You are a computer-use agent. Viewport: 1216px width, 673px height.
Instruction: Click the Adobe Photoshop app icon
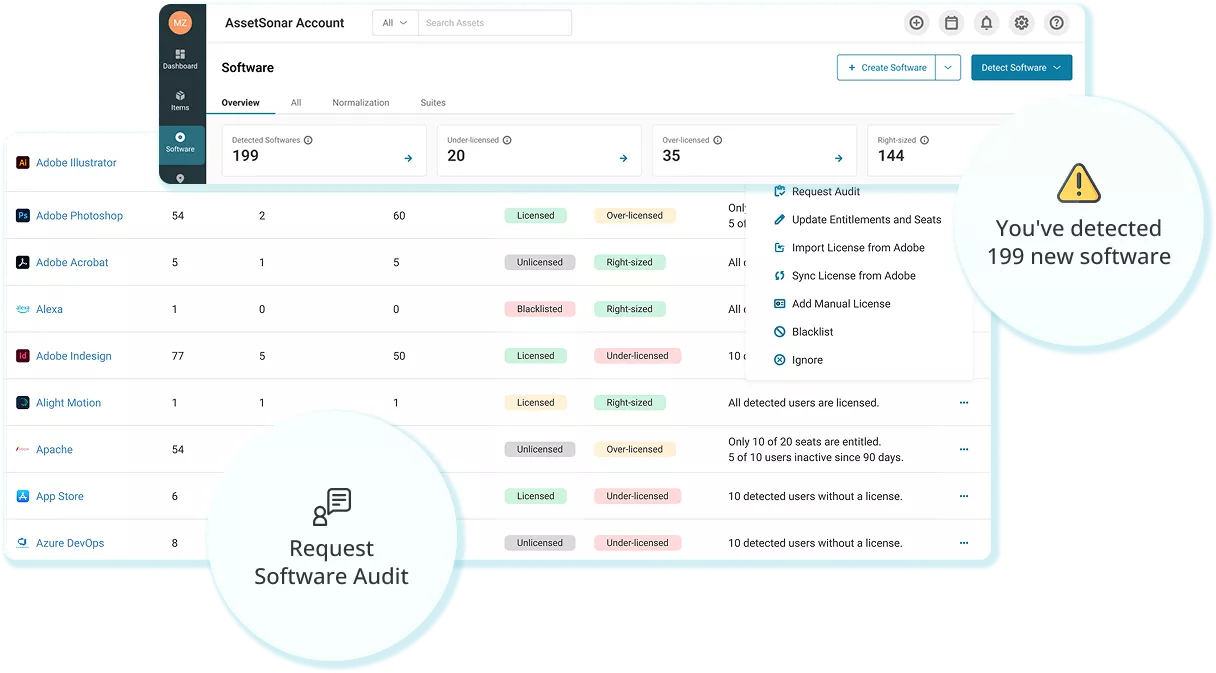pyautogui.click(x=23, y=215)
